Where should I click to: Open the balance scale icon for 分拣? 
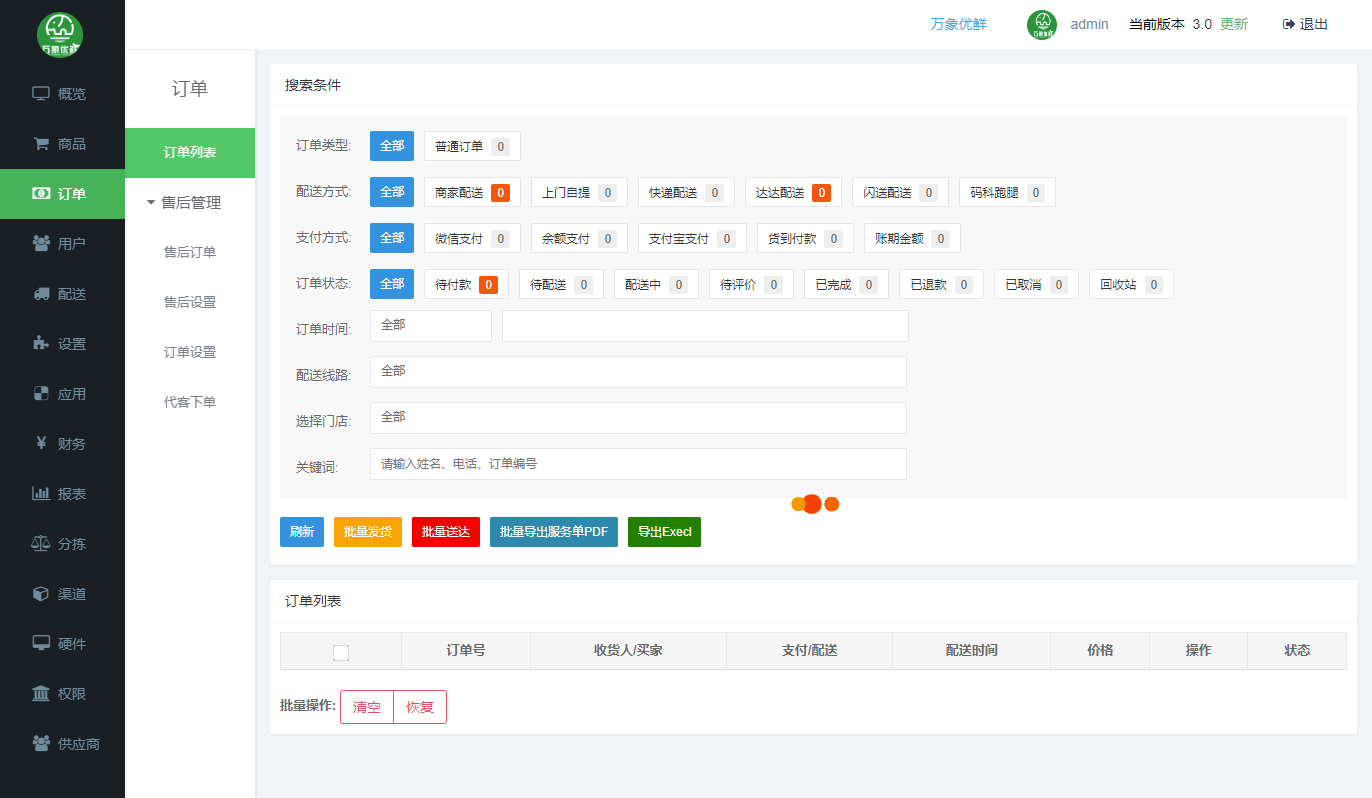coord(41,544)
